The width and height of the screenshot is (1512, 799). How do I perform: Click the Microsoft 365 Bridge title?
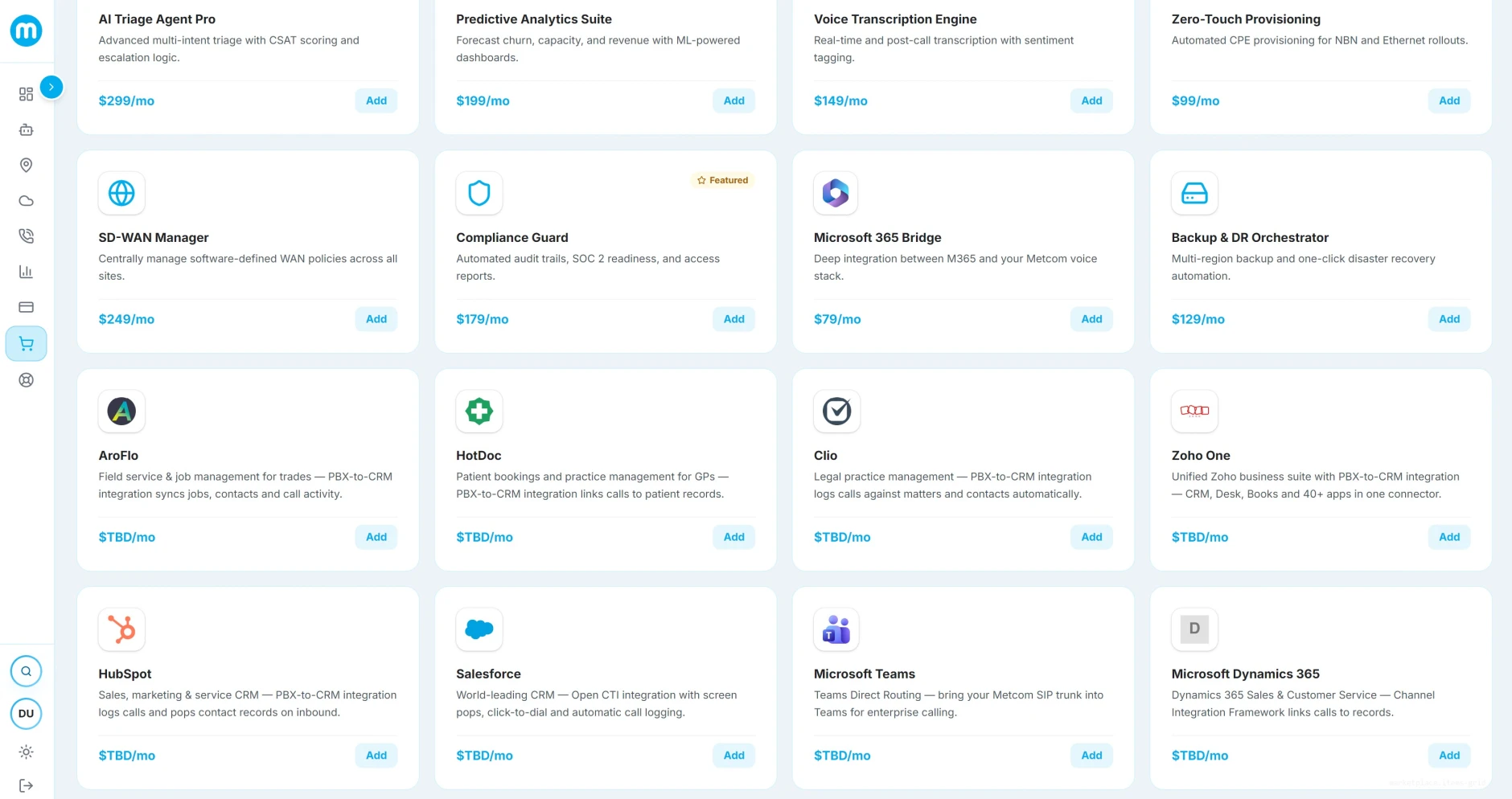(877, 238)
